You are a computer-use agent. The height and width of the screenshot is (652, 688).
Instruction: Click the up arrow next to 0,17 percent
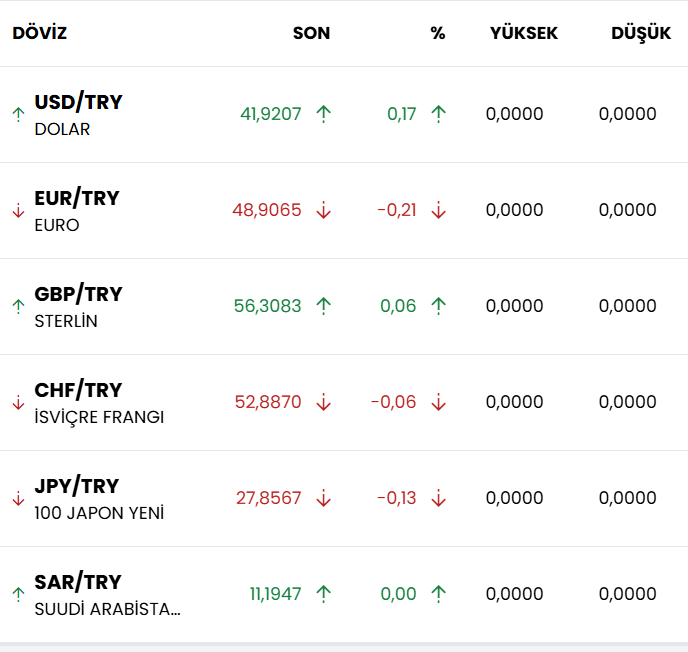point(438,114)
